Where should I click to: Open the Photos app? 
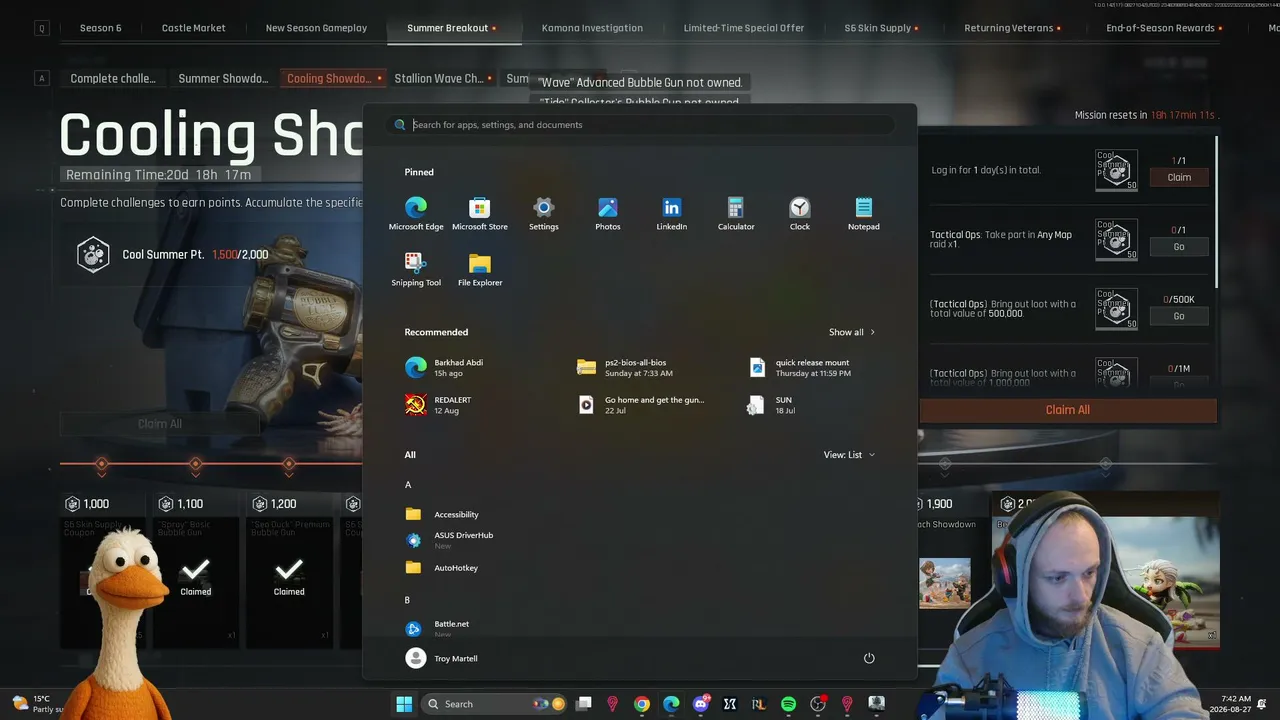pos(608,214)
